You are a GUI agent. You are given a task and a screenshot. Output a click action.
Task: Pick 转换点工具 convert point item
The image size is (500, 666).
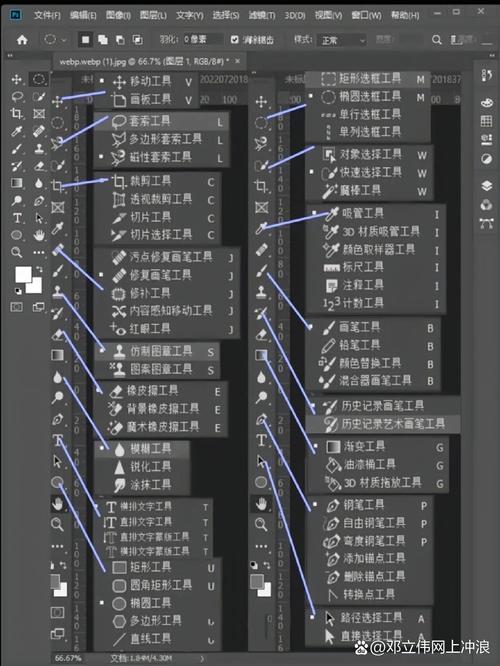pyautogui.click(x=370, y=594)
